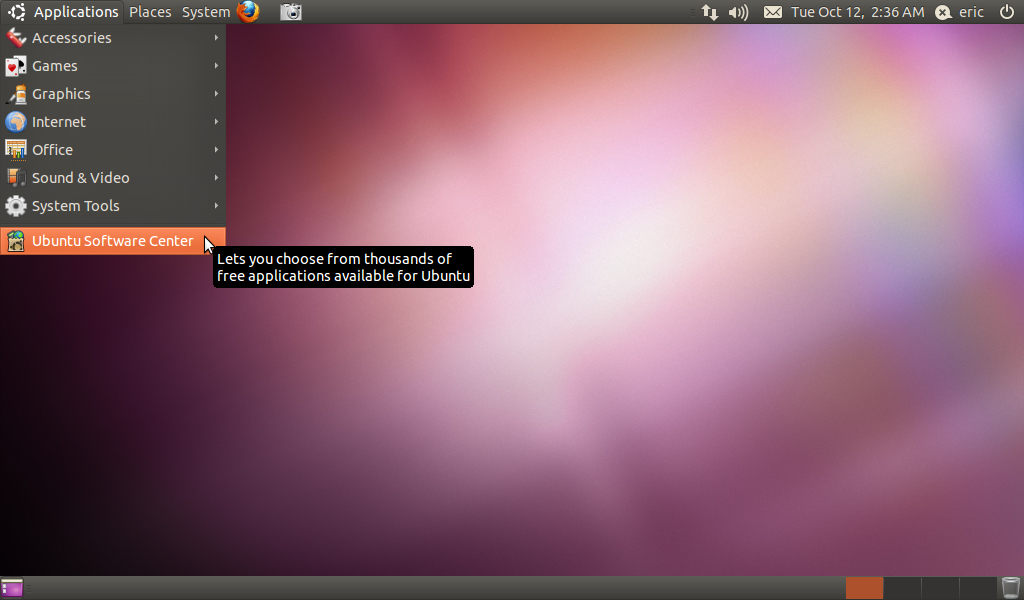This screenshot has width=1024, height=600.
Task: Expand the Accessories submenu arrow
Action: tap(216, 38)
